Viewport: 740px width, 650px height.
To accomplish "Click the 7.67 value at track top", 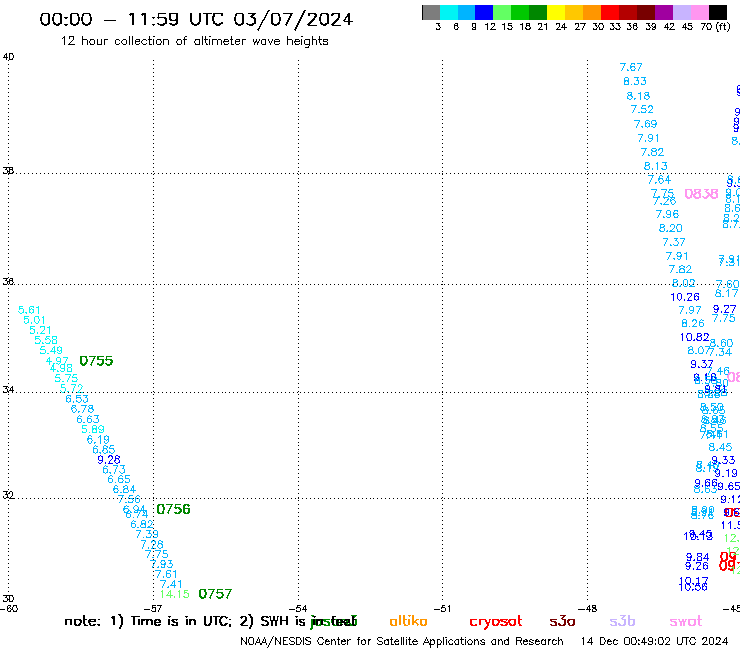I will click(x=631, y=67).
